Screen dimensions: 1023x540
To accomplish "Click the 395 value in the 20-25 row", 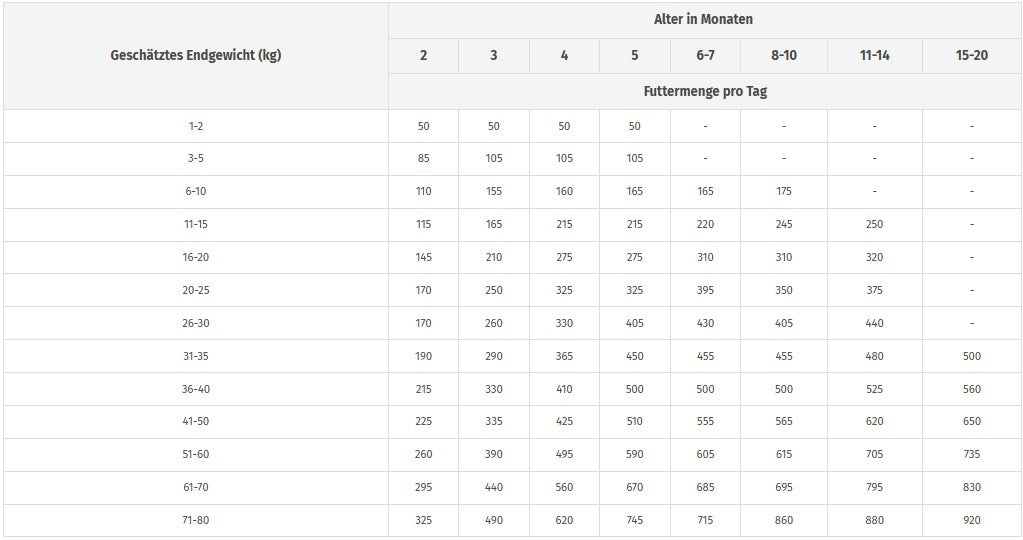I will 705,290.
